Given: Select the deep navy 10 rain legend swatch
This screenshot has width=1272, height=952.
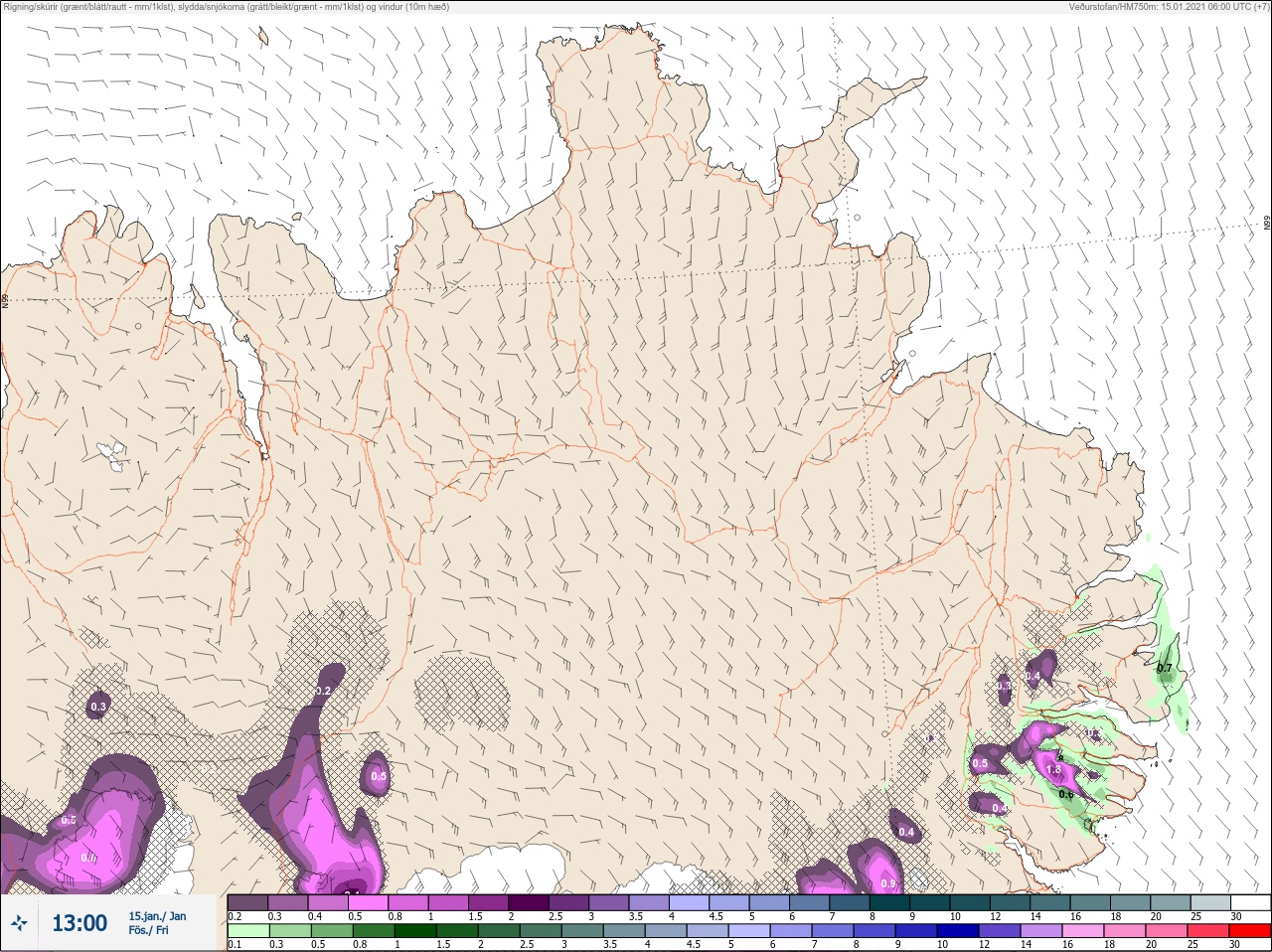Looking at the screenshot, I should pyautogui.click(x=957, y=931).
